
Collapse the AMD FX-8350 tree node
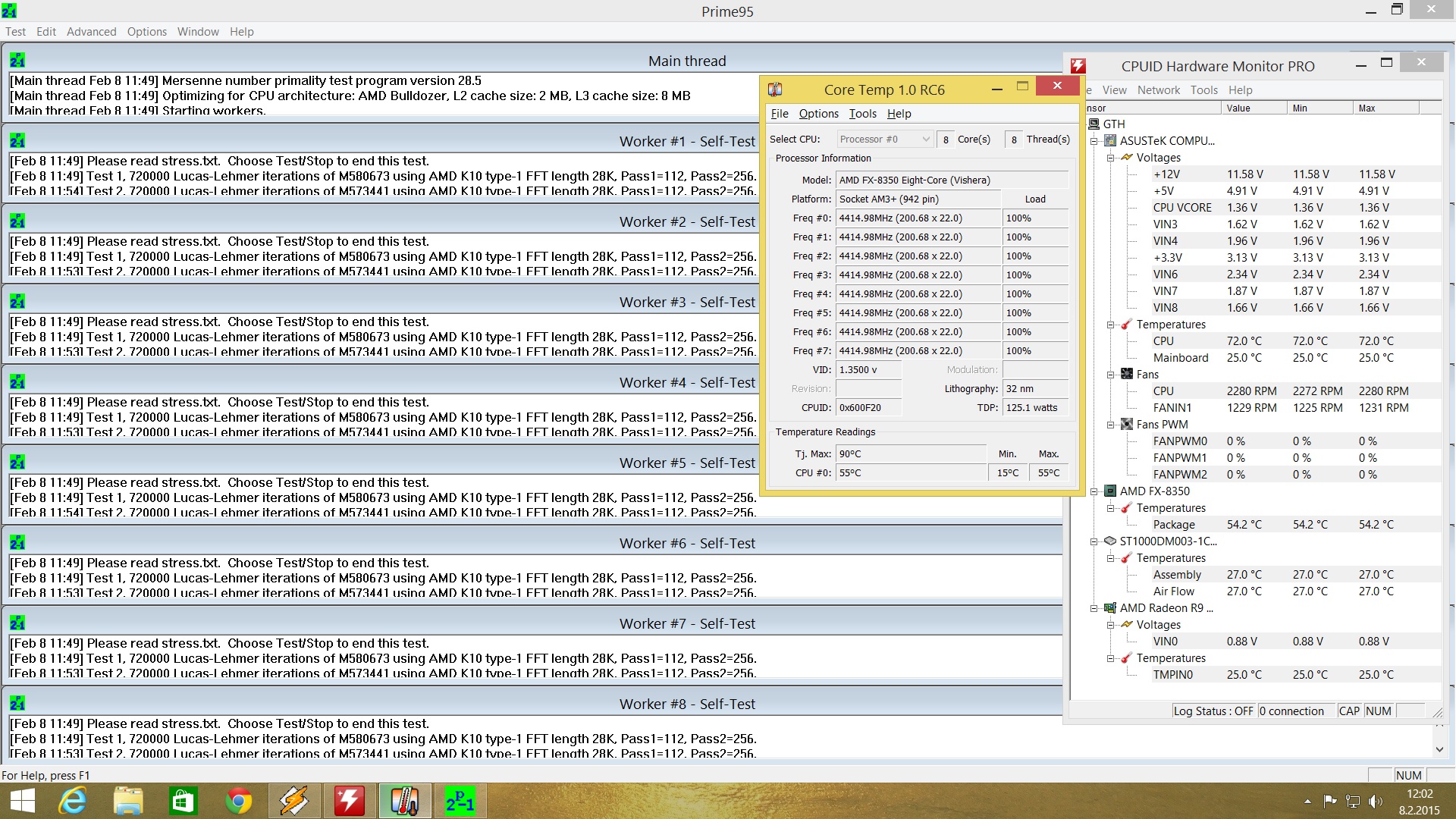point(1094,491)
